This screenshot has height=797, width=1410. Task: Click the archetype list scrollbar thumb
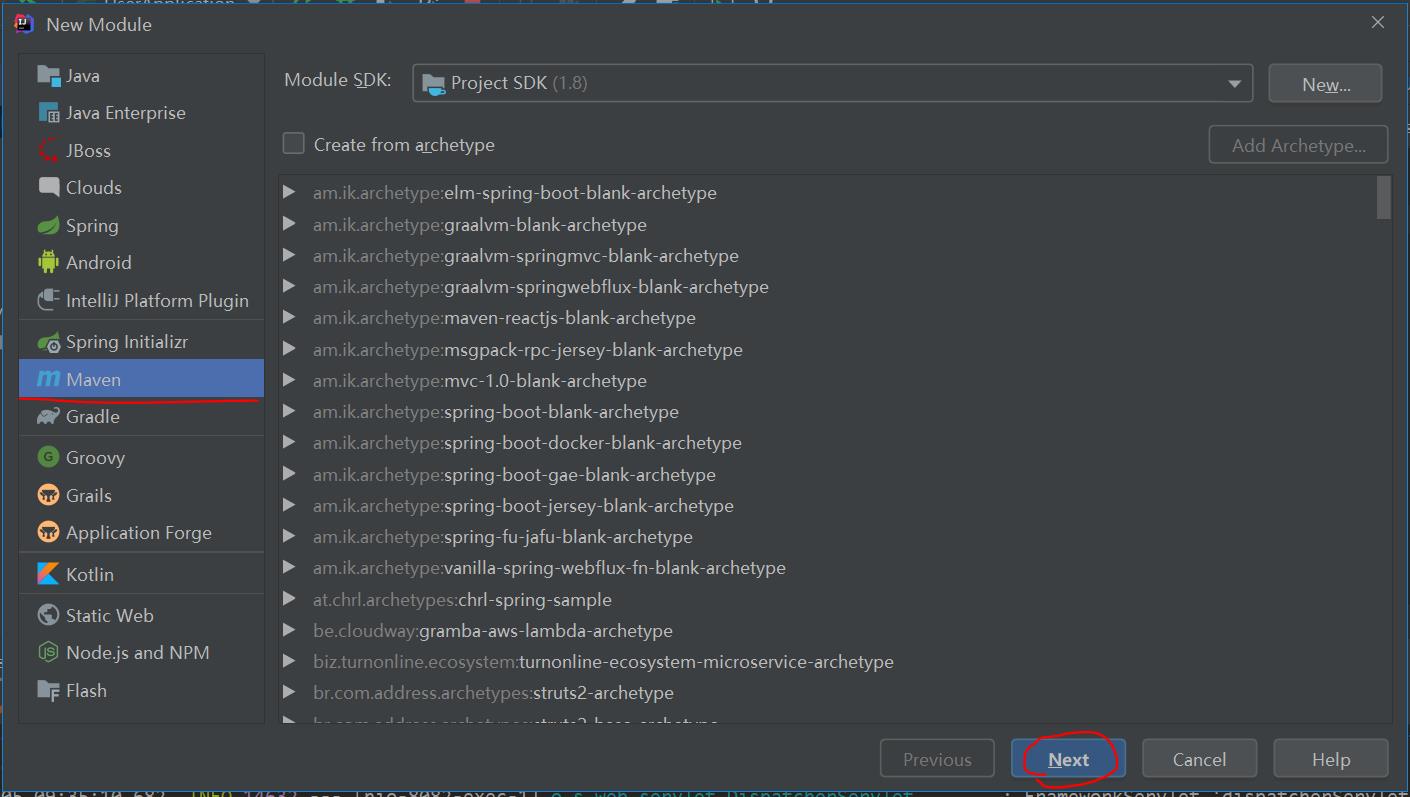[x=1384, y=197]
